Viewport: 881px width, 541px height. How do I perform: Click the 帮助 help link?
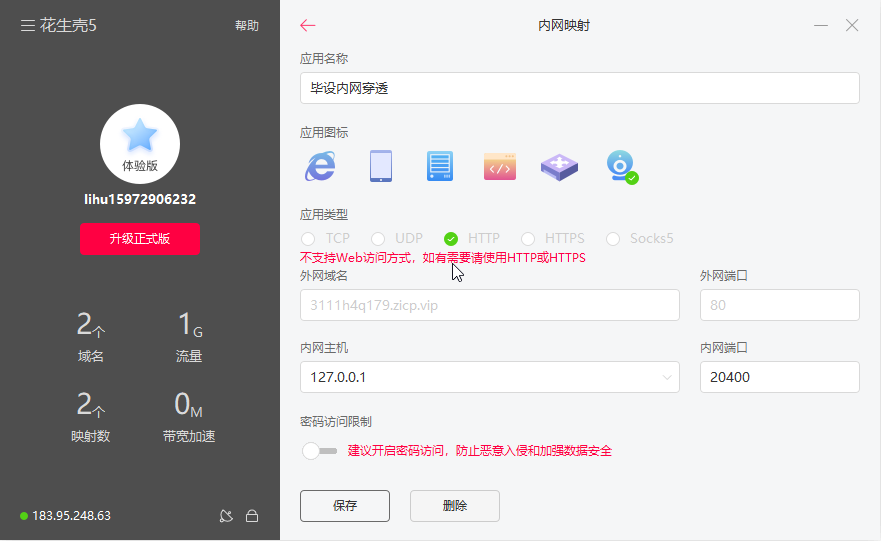coord(247,25)
